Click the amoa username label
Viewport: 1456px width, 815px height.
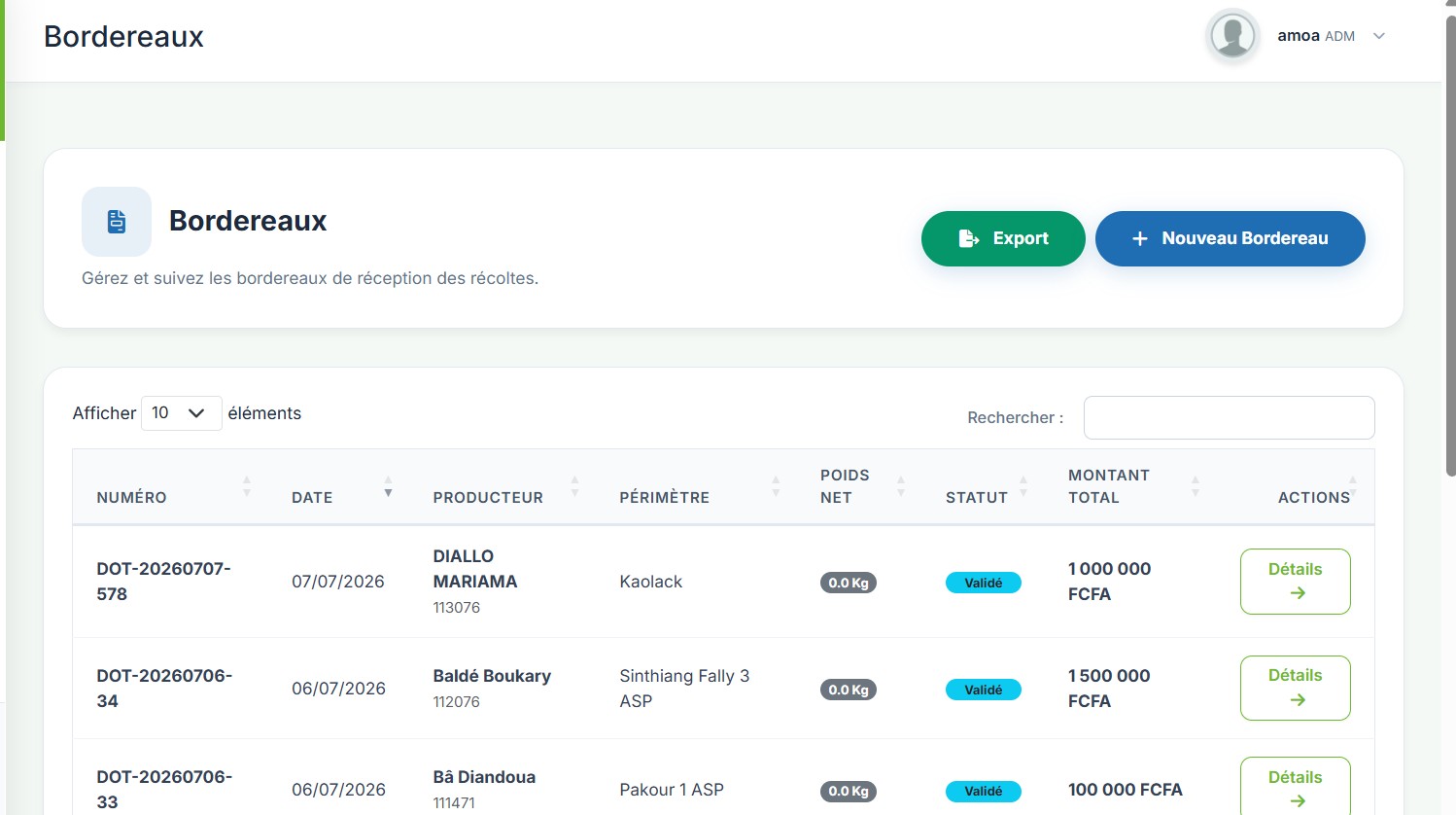(x=1299, y=36)
